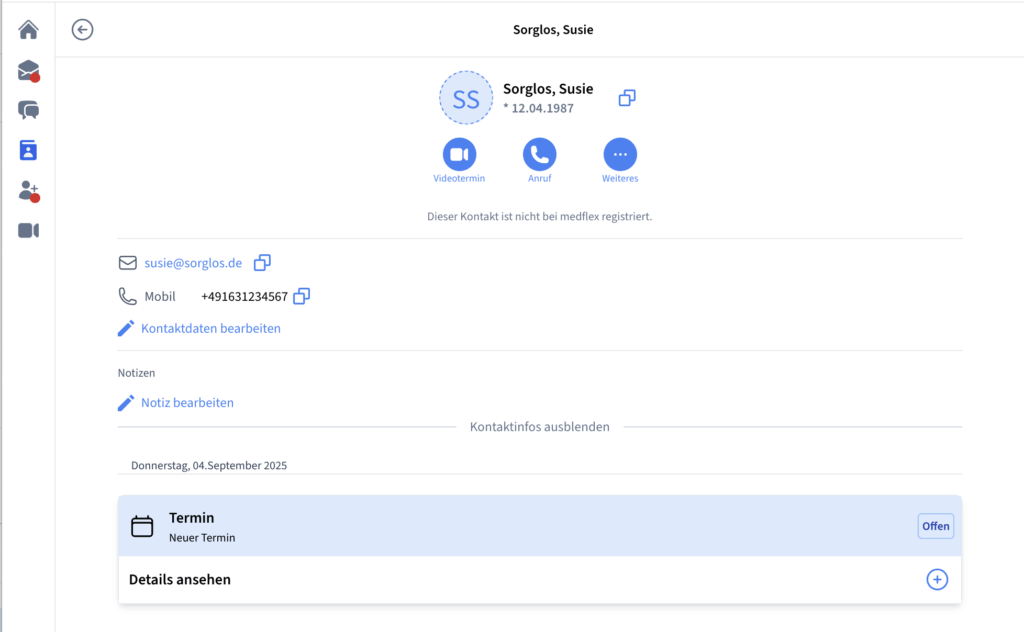This screenshot has width=1024, height=632.
Task: Click Notiz bearbeiten
Action: click(187, 403)
